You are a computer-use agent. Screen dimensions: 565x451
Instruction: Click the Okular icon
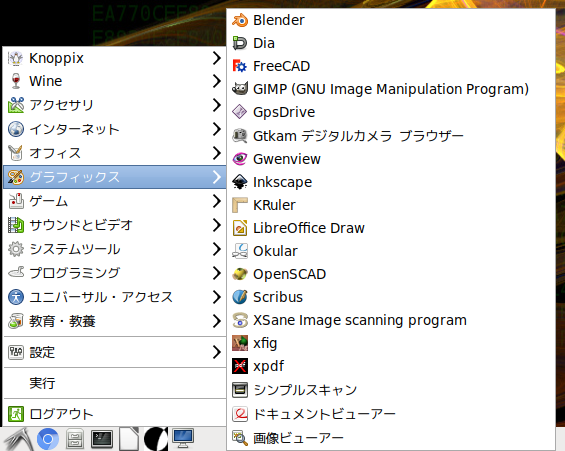tap(240, 251)
